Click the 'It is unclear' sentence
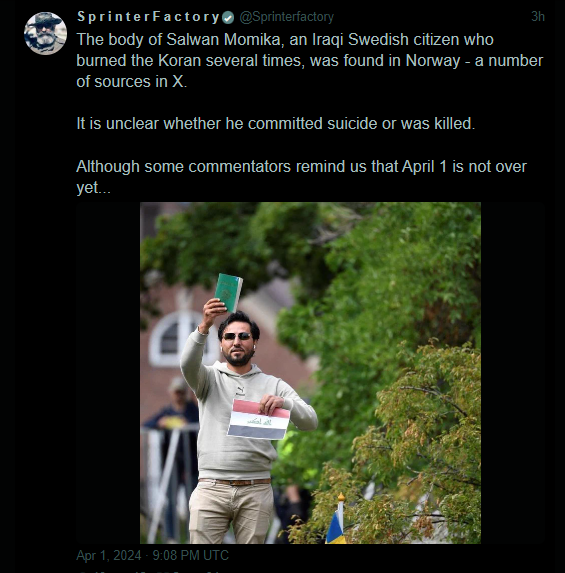The height and width of the screenshot is (573, 565). [276, 124]
